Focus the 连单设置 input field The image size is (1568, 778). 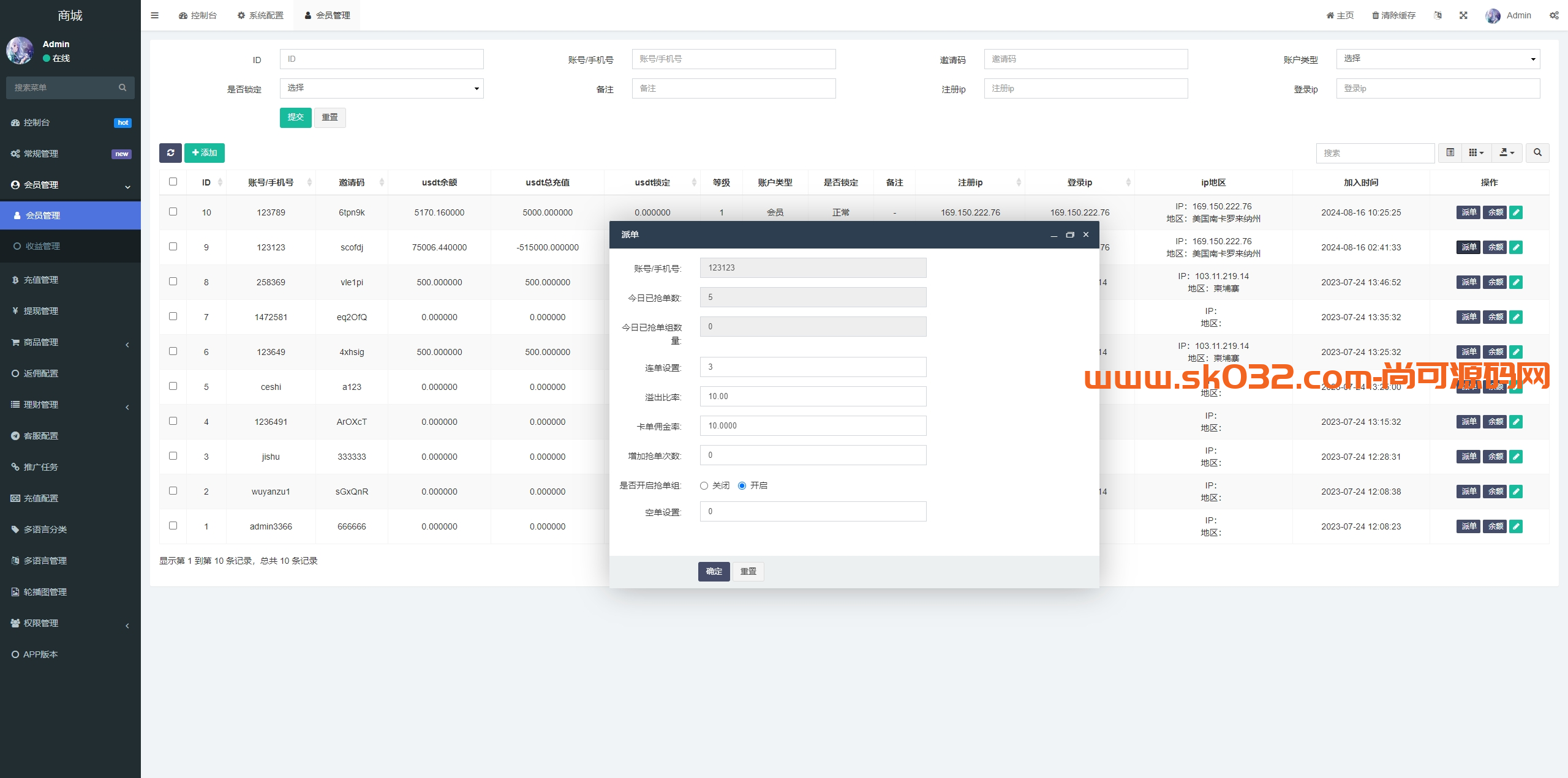[x=813, y=367]
